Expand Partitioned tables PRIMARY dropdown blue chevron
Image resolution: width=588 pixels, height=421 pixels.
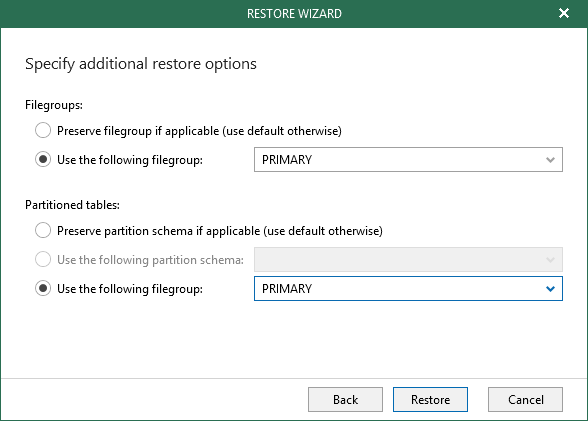coord(550,289)
